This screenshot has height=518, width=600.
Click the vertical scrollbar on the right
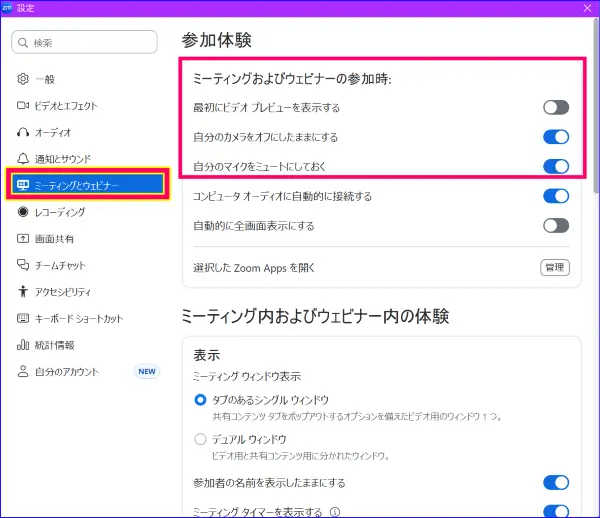click(596, 105)
